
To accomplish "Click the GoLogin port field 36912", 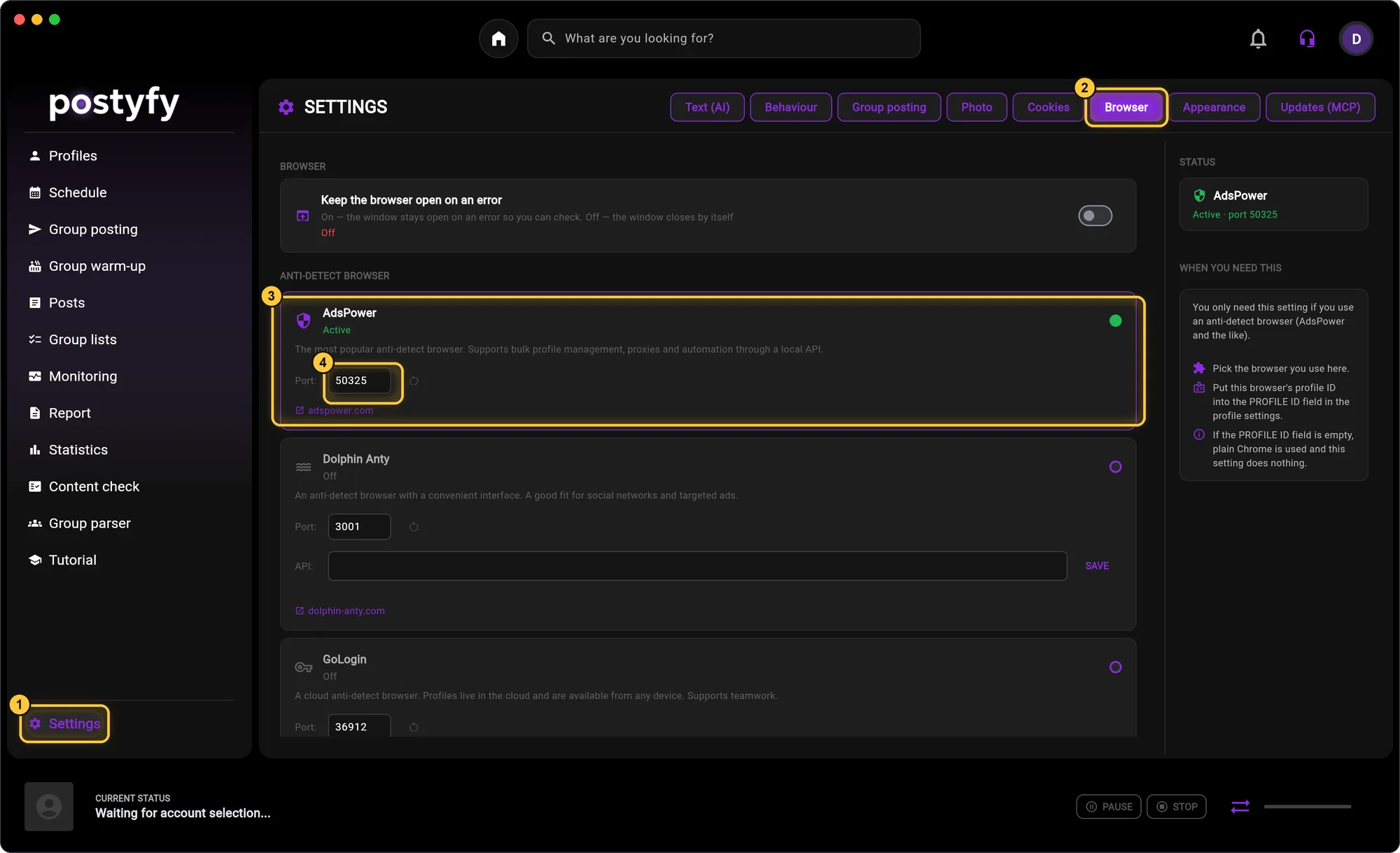I will click(x=359, y=726).
